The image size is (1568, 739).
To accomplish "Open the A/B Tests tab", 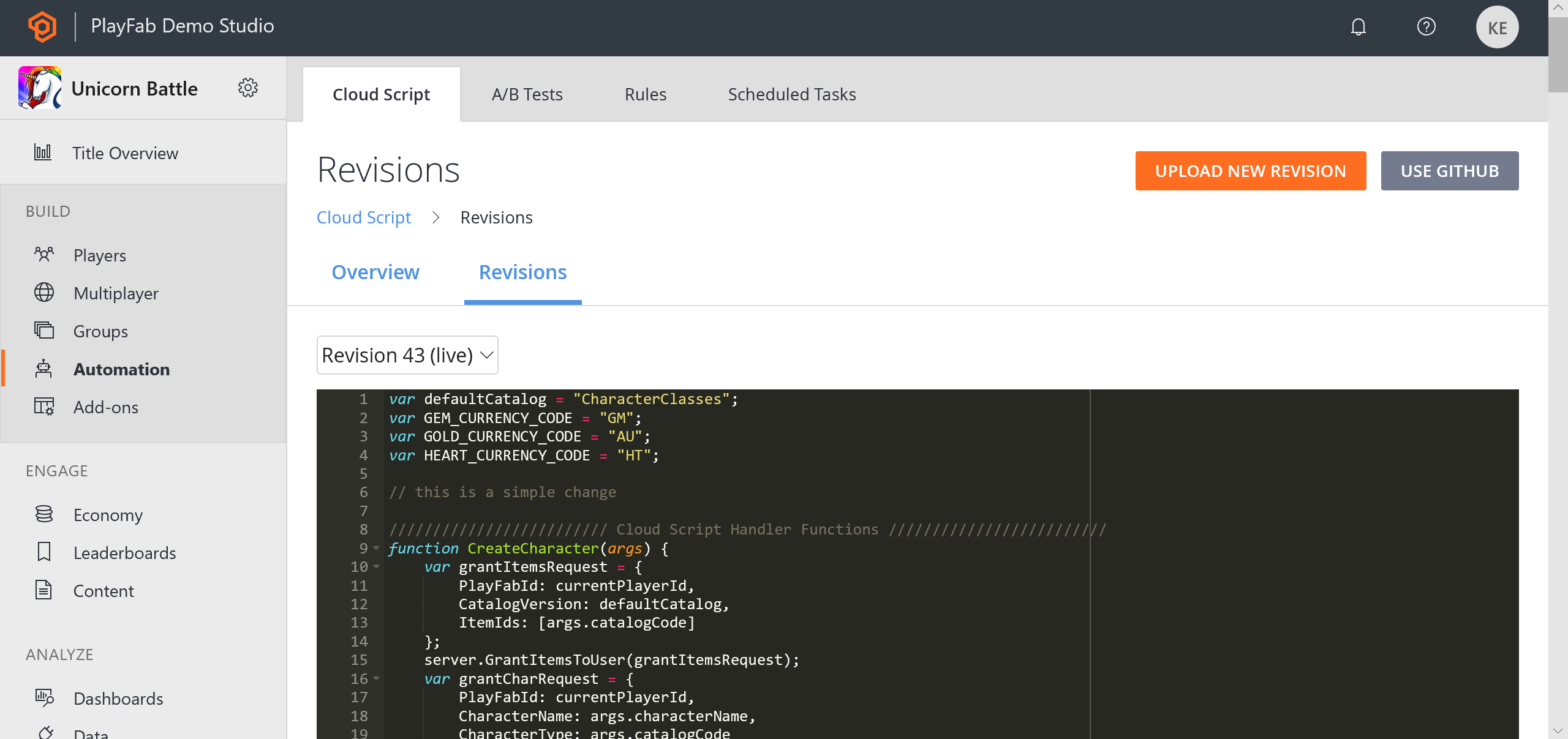I will (527, 94).
